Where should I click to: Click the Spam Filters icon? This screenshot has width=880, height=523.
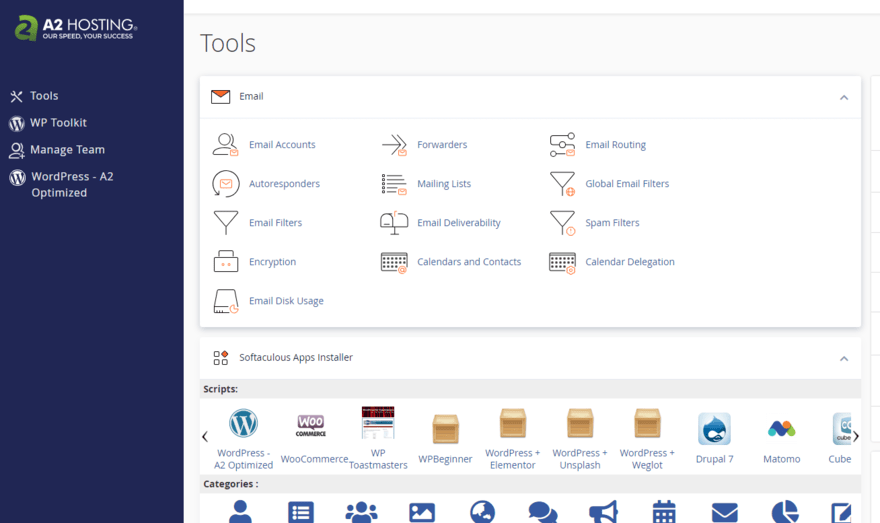(x=562, y=223)
